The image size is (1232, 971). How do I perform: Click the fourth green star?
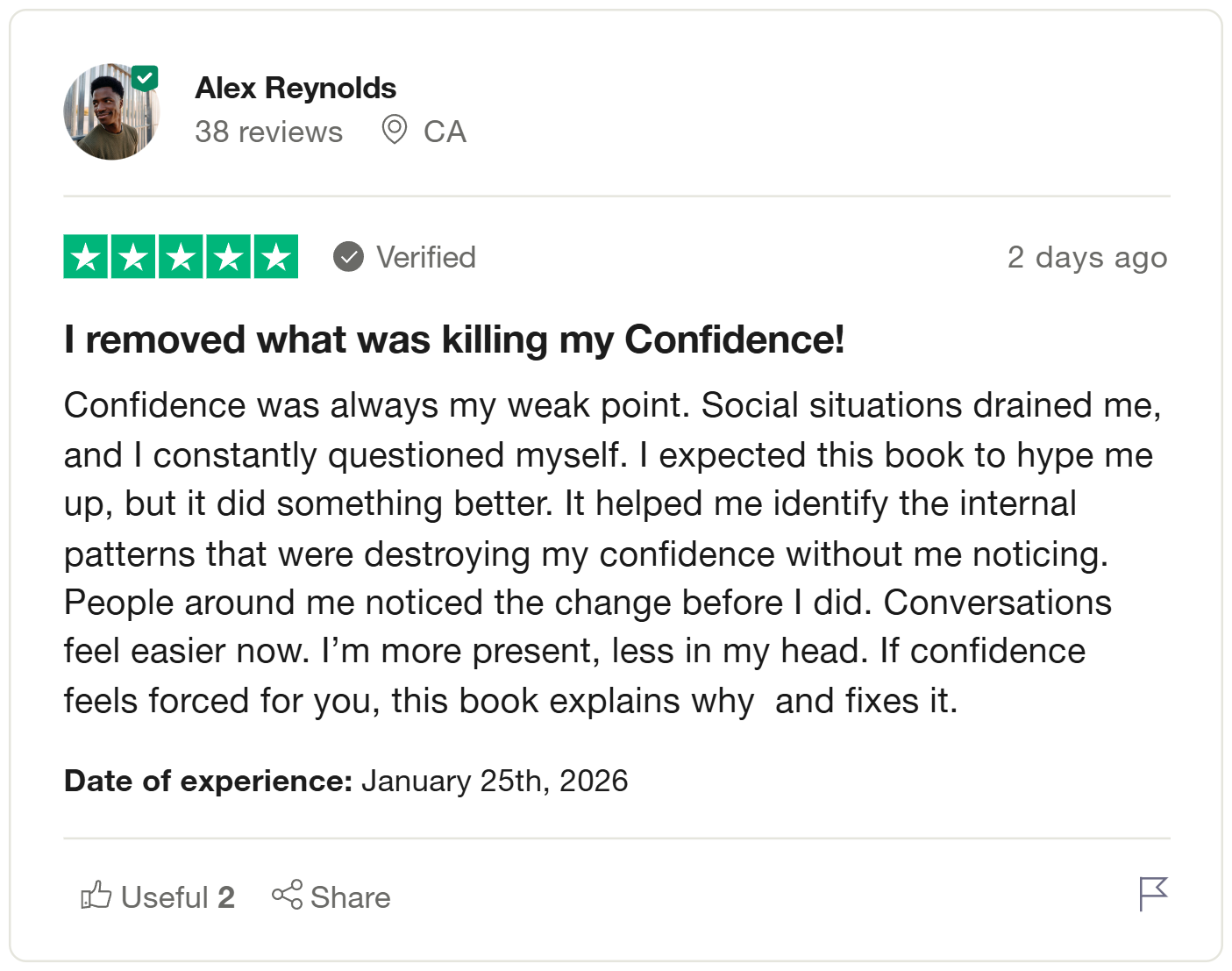tap(229, 257)
